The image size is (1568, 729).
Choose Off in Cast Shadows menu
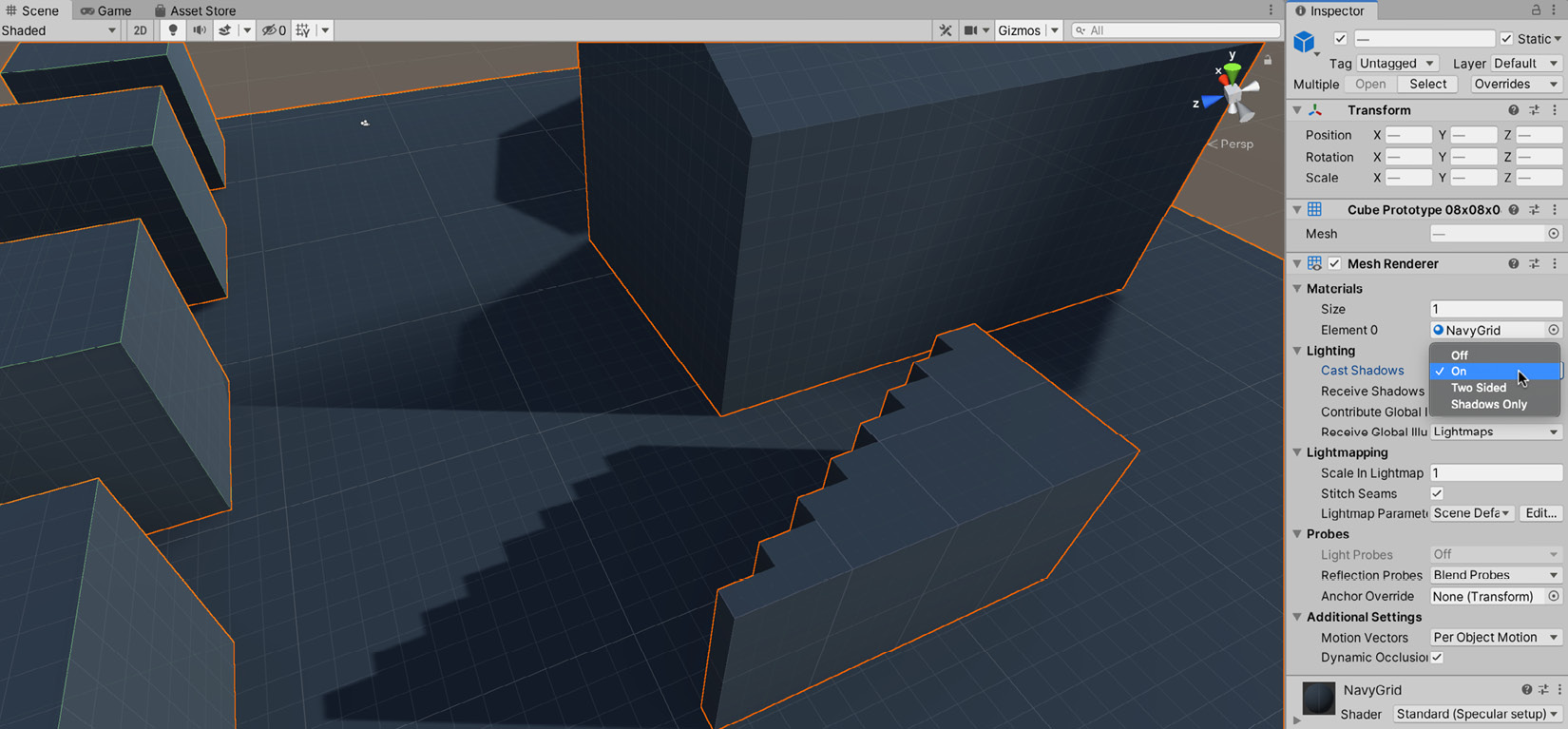(x=1495, y=355)
